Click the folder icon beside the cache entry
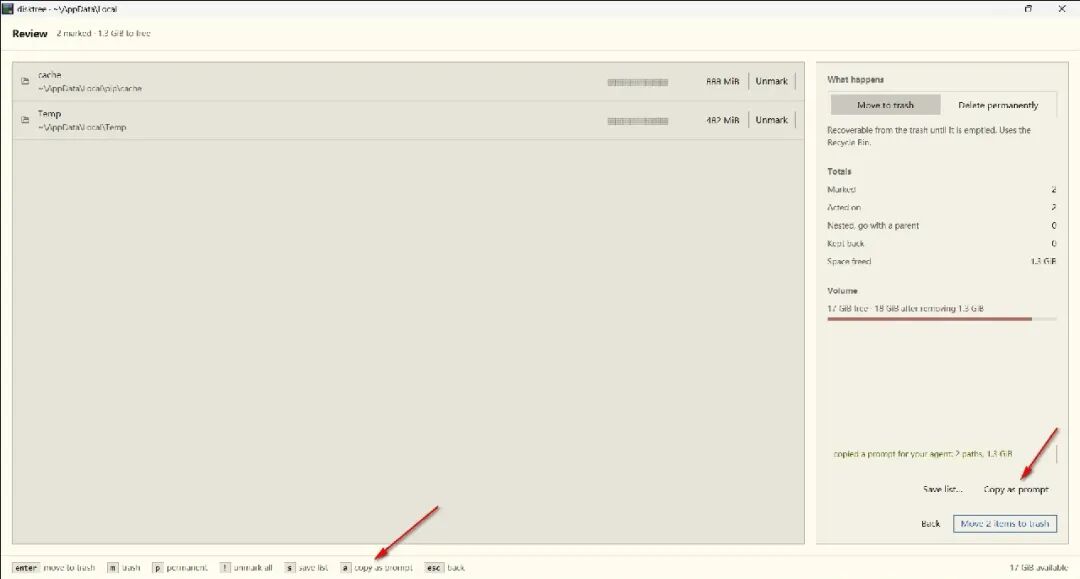Screen dimensions: 1080x579 coord(25,81)
